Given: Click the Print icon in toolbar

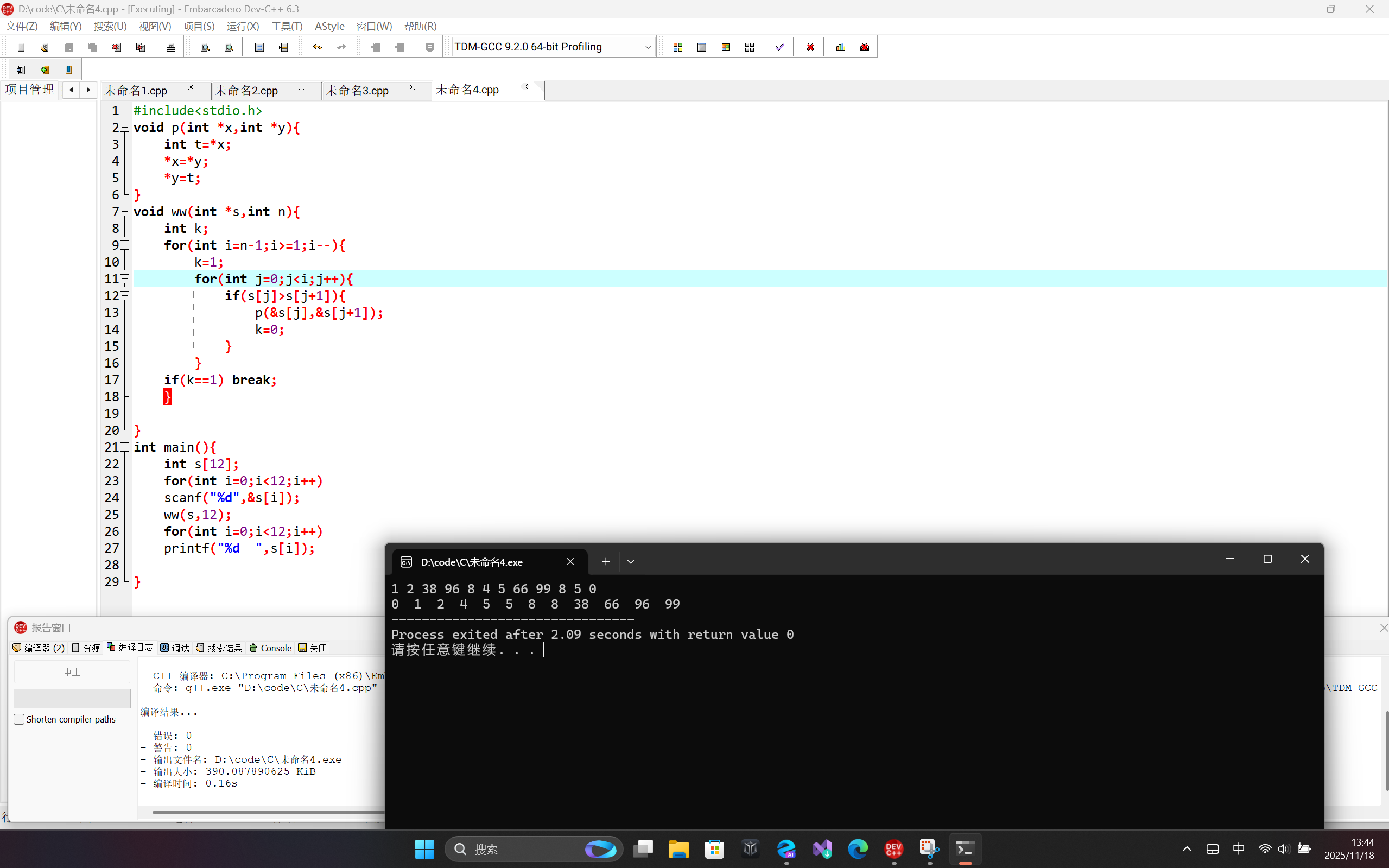Looking at the screenshot, I should point(170,47).
